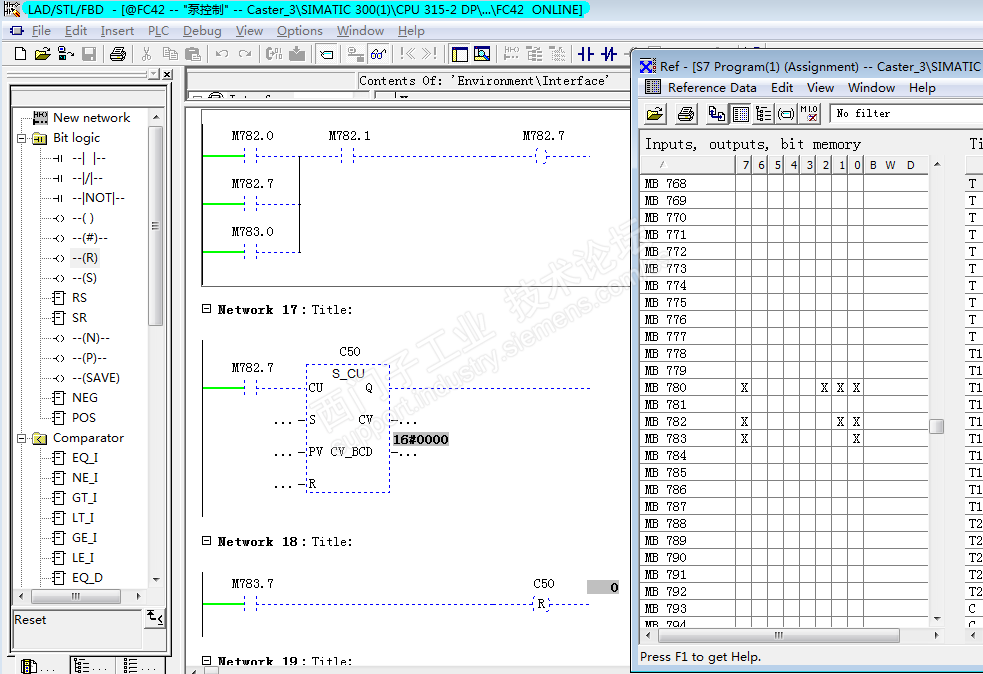
Task: Click the M783.7 contact in Network 18
Action: pyautogui.click(x=251, y=604)
